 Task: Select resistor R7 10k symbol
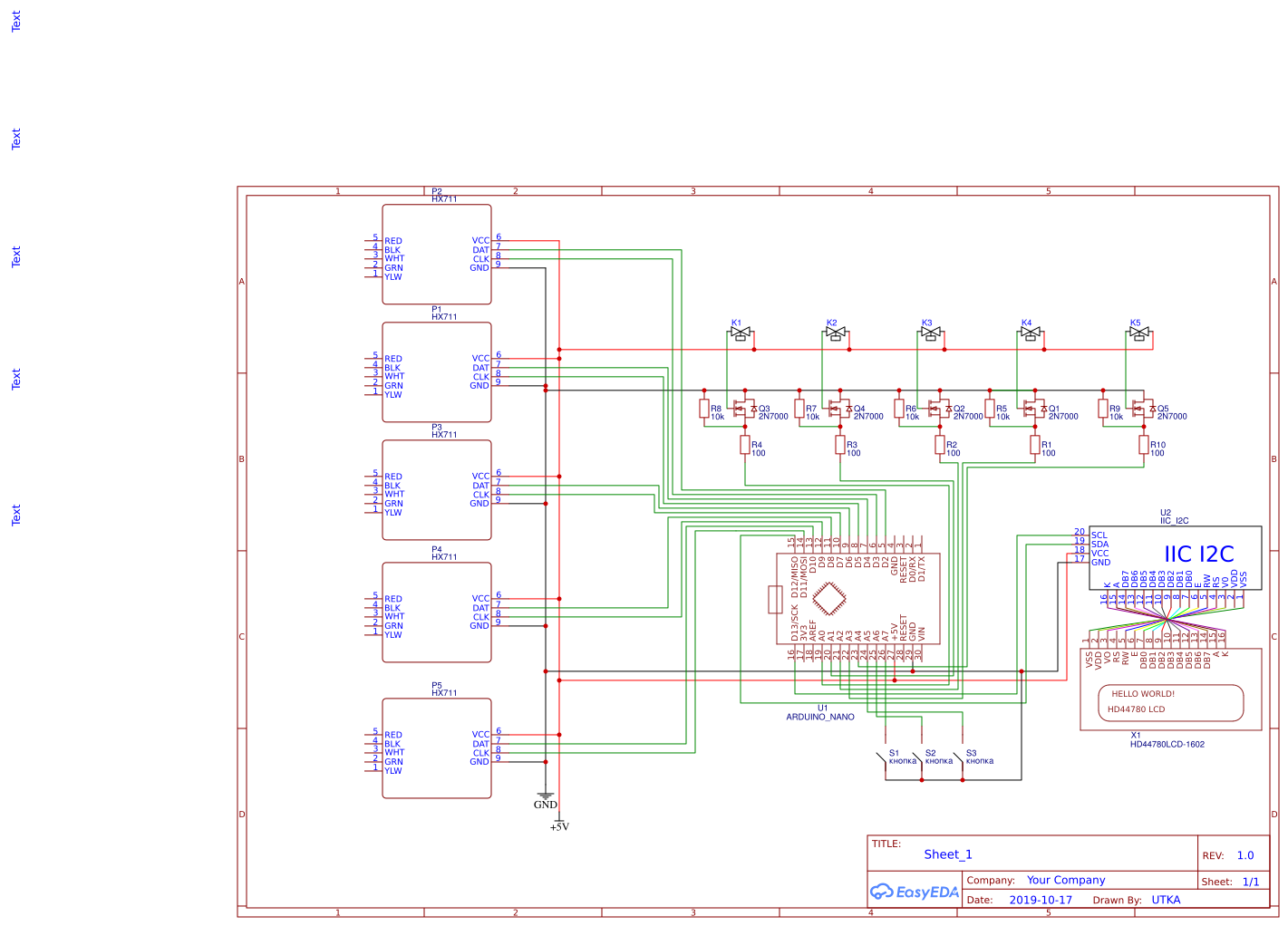799,409
